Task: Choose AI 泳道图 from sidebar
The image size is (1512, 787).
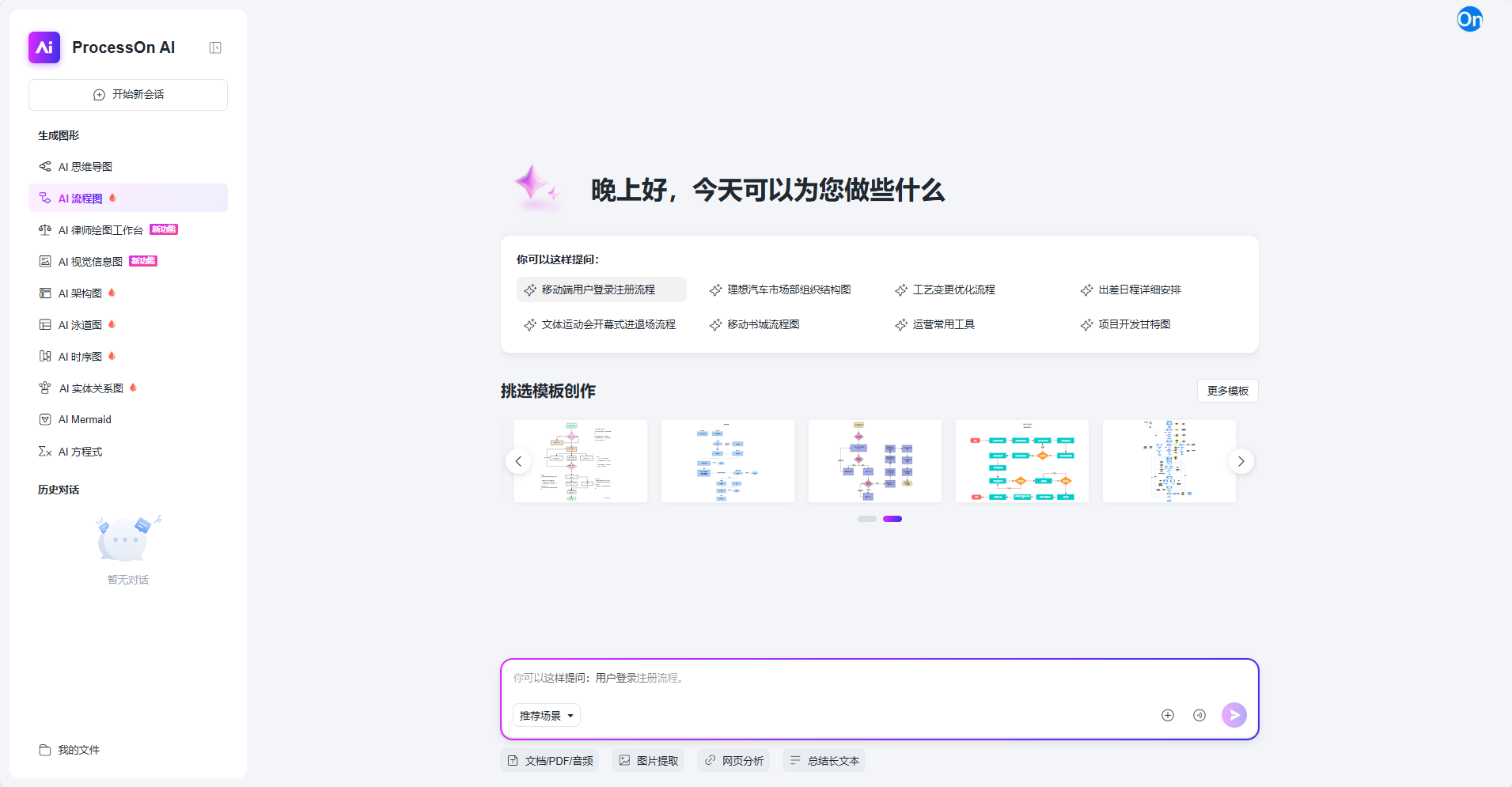Action: [x=128, y=324]
